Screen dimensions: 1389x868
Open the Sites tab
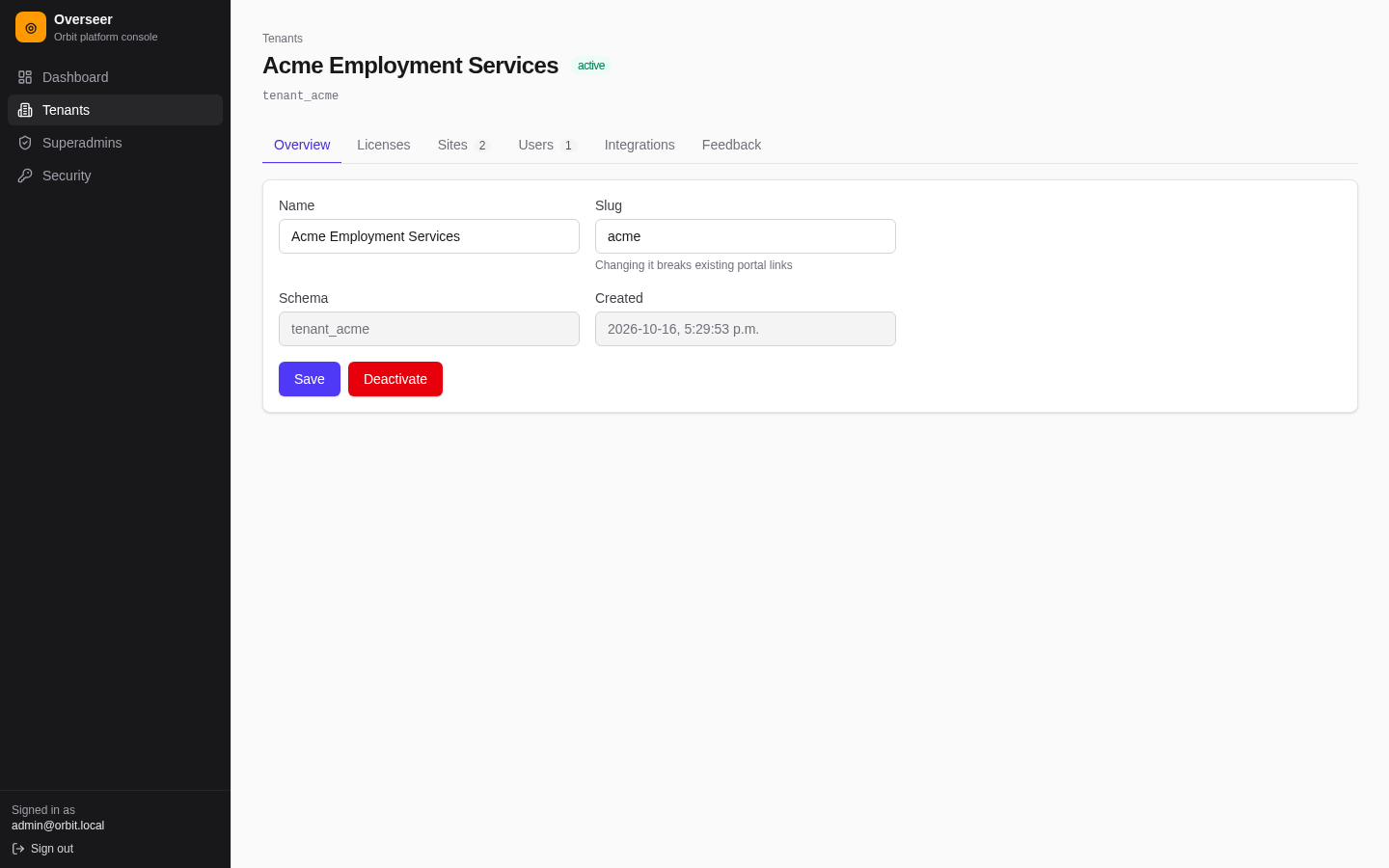coord(464,145)
